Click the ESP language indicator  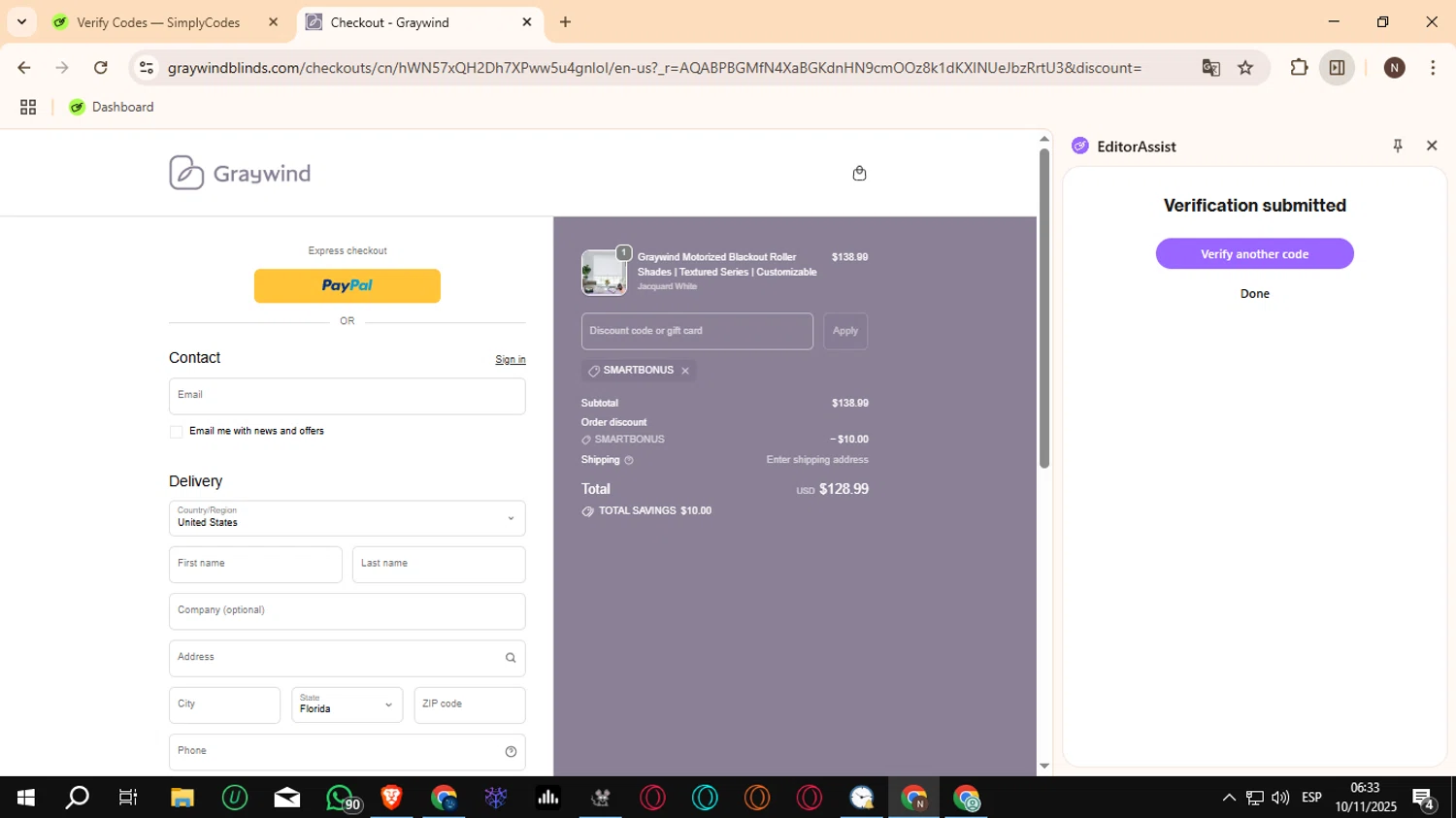click(x=1312, y=798)
